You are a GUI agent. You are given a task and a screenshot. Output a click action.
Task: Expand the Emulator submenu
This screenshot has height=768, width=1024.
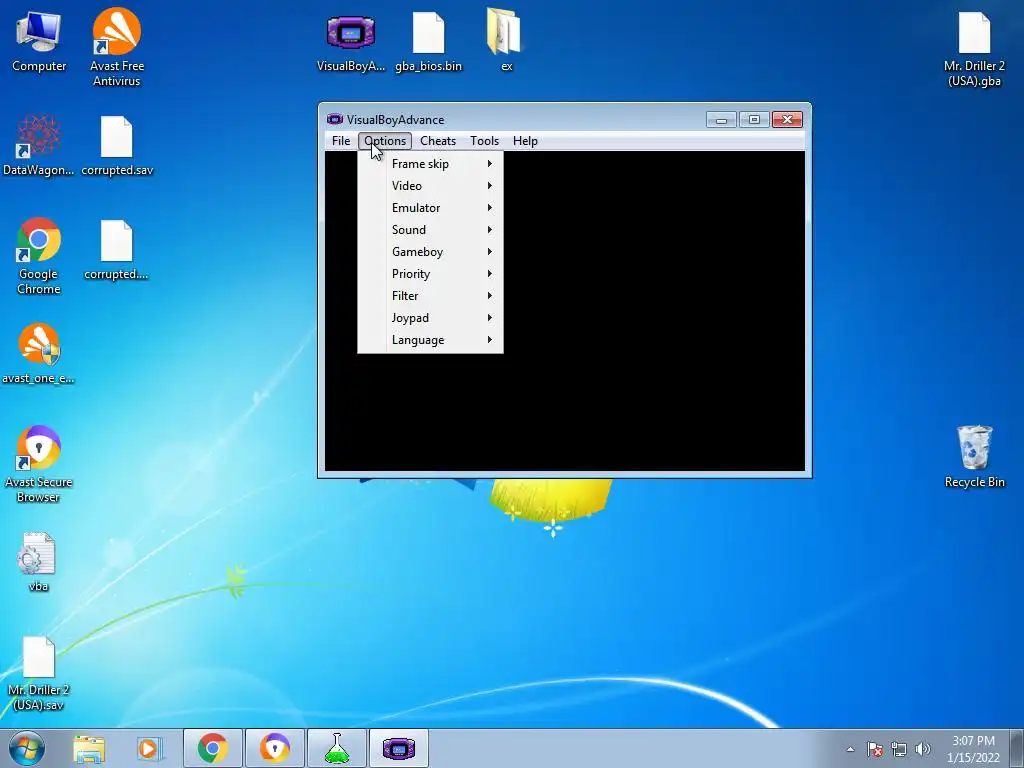430,208
